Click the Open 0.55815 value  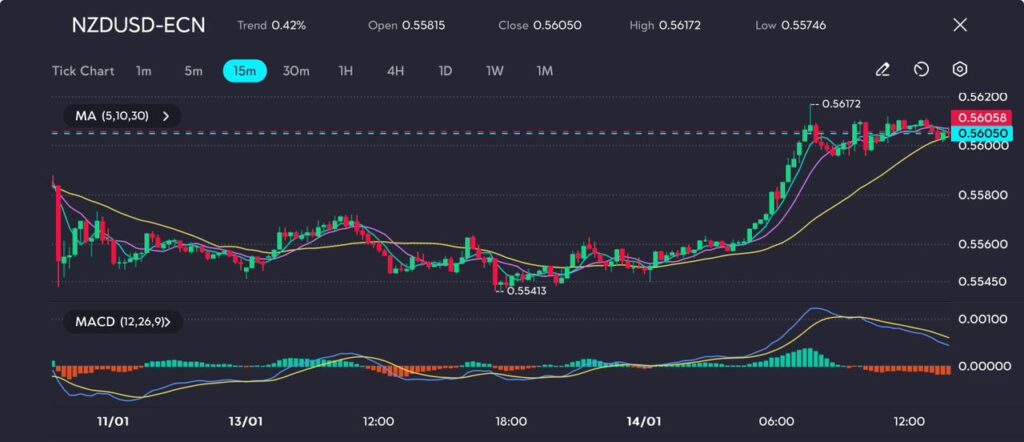(x=407, y=25)
